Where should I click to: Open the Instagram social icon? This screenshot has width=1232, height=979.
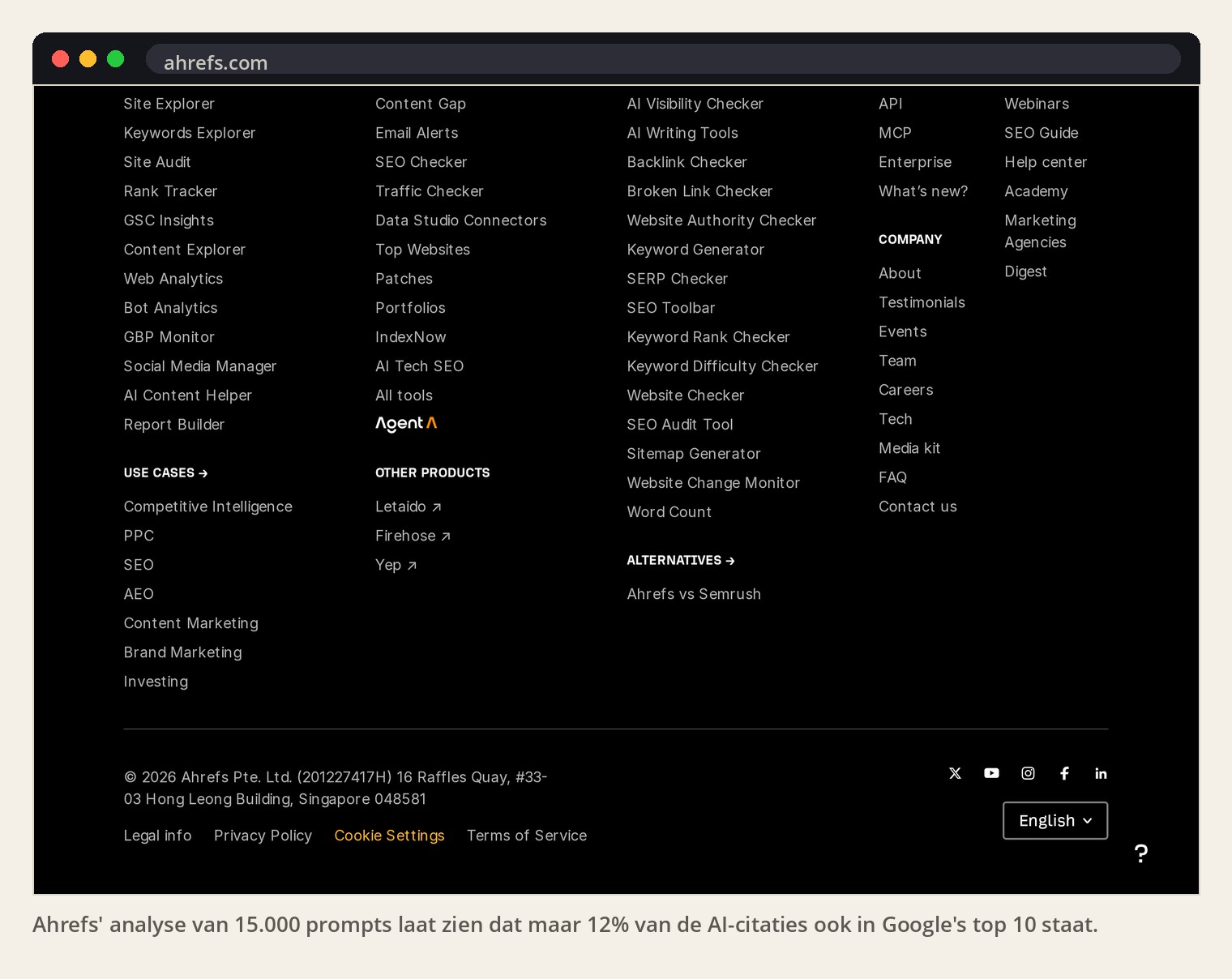point(1028,773)
